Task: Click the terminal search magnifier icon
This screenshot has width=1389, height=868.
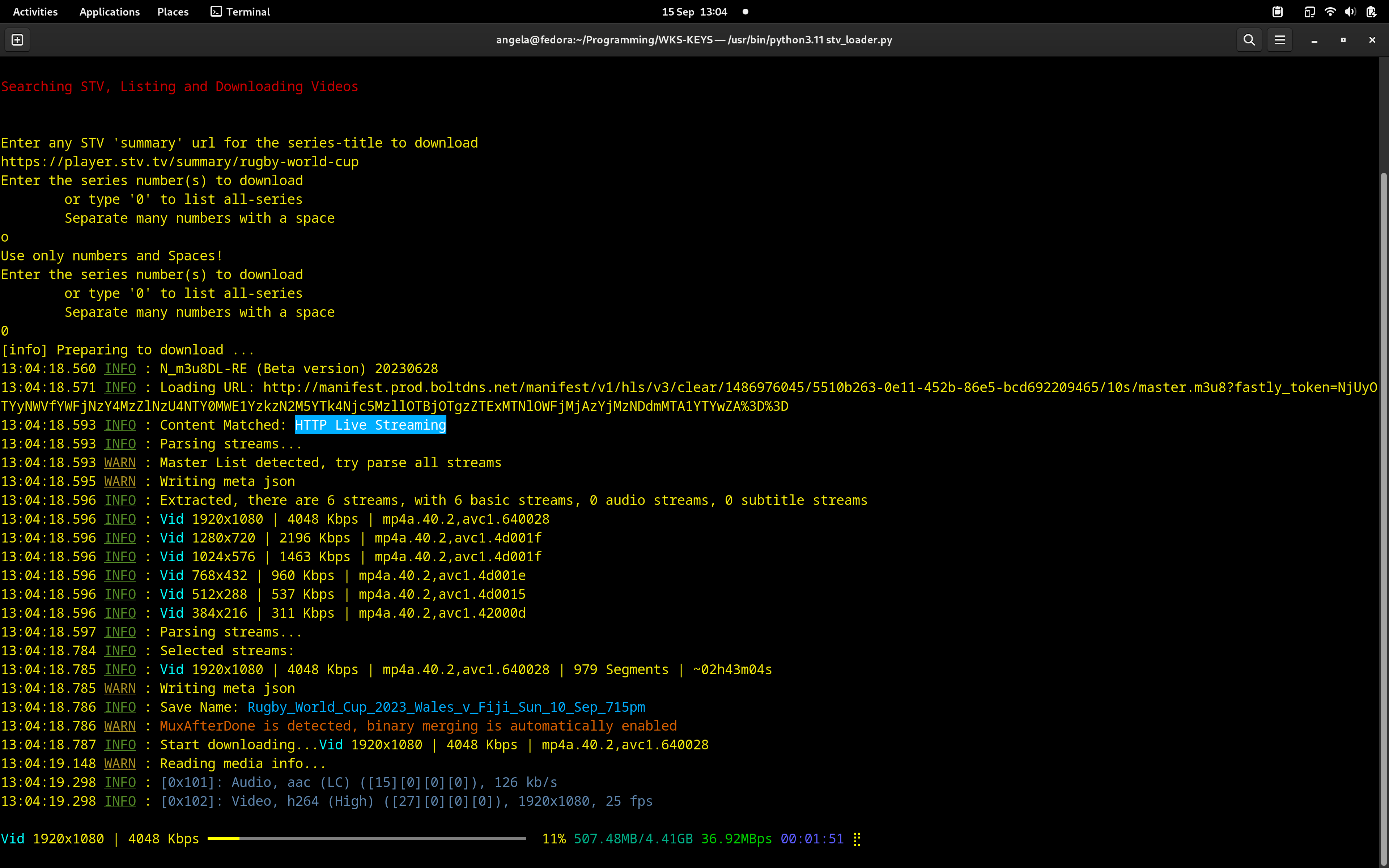Action: click(1249, 40)
